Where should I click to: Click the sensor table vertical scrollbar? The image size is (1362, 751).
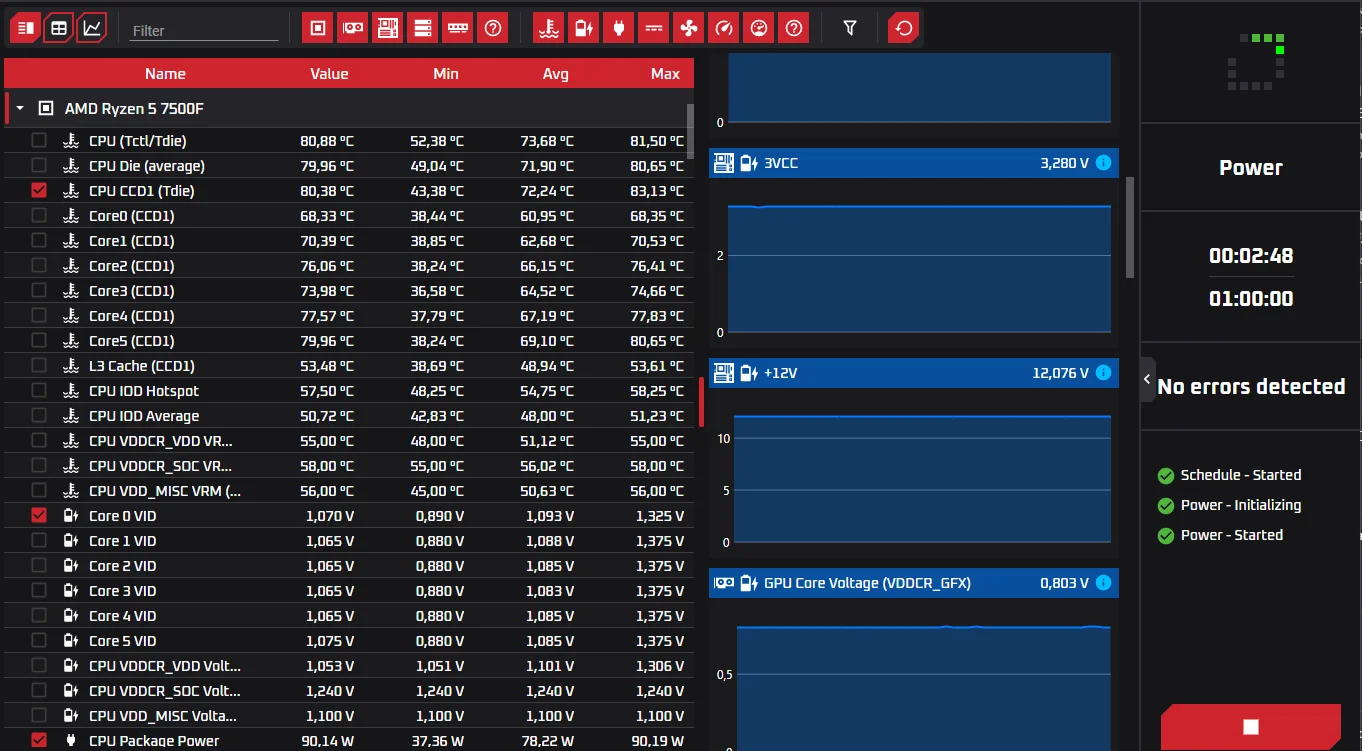[690, 130]
